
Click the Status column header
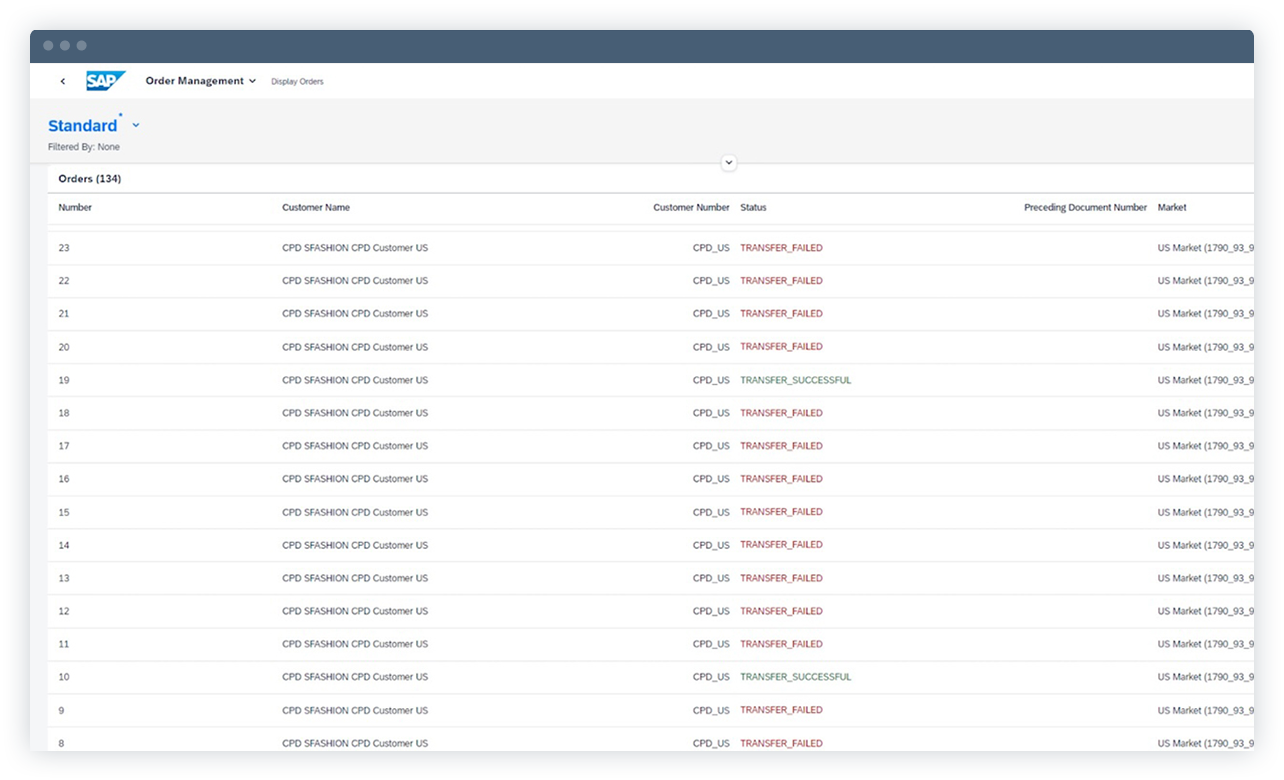tap(753, 207)
